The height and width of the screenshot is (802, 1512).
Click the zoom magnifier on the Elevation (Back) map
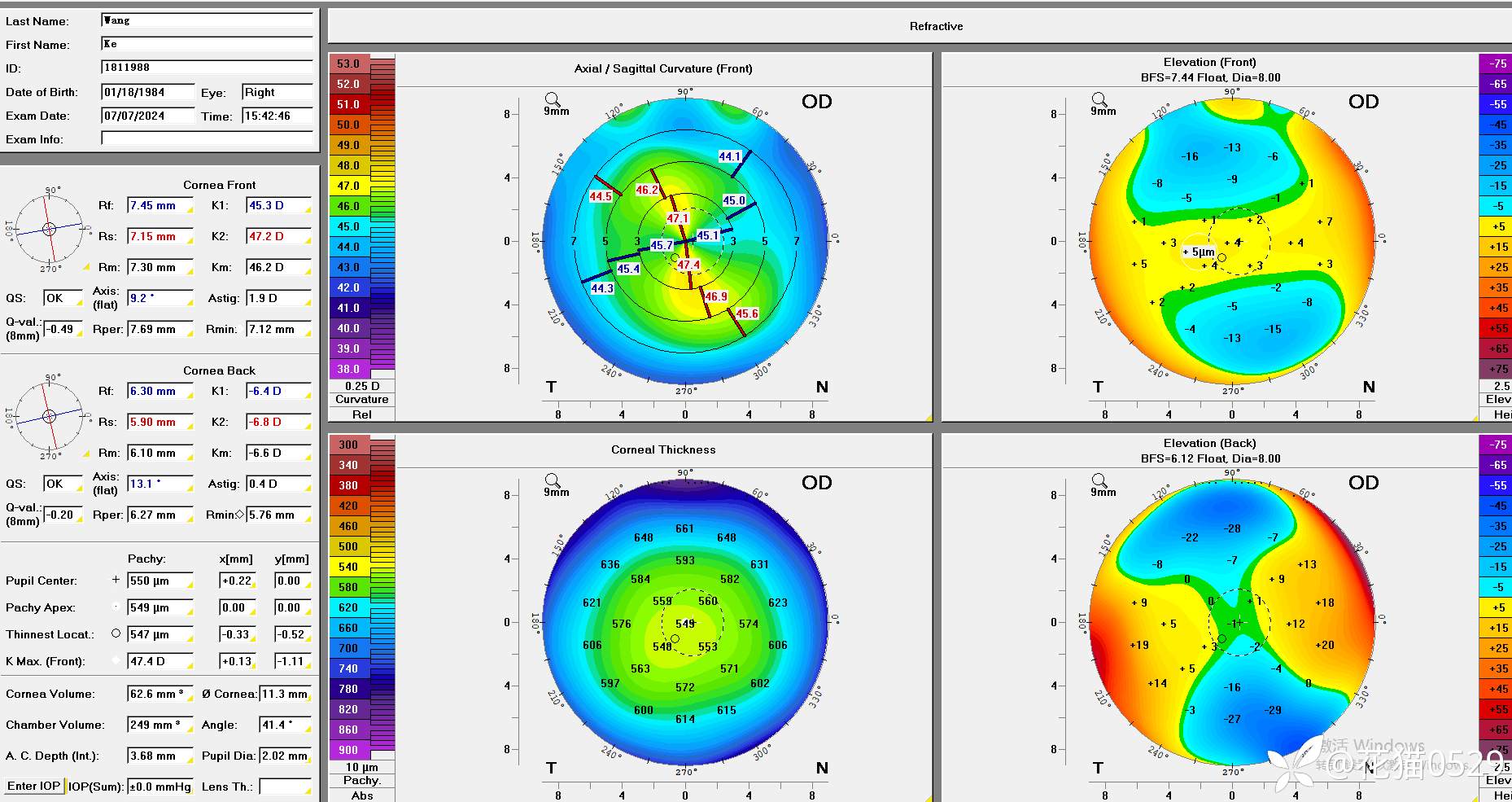click(x=1099, y=480)
